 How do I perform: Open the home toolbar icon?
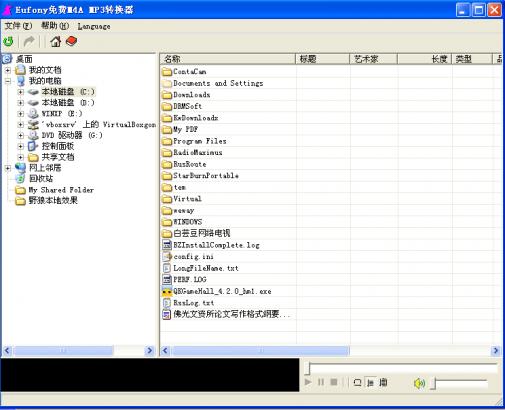56,42
